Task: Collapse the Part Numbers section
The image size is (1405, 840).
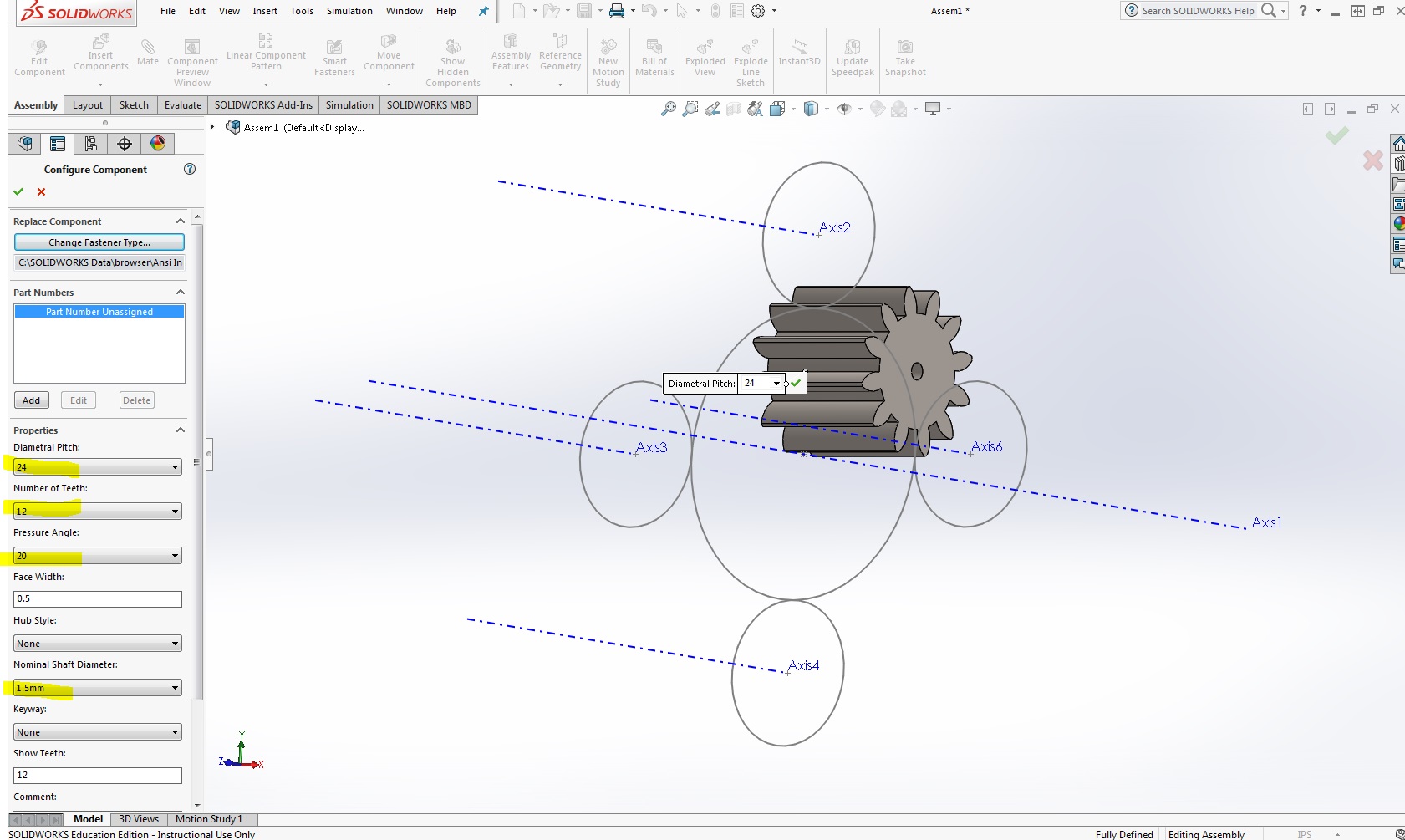Action: pyautogui.click(x=180, y=293)
